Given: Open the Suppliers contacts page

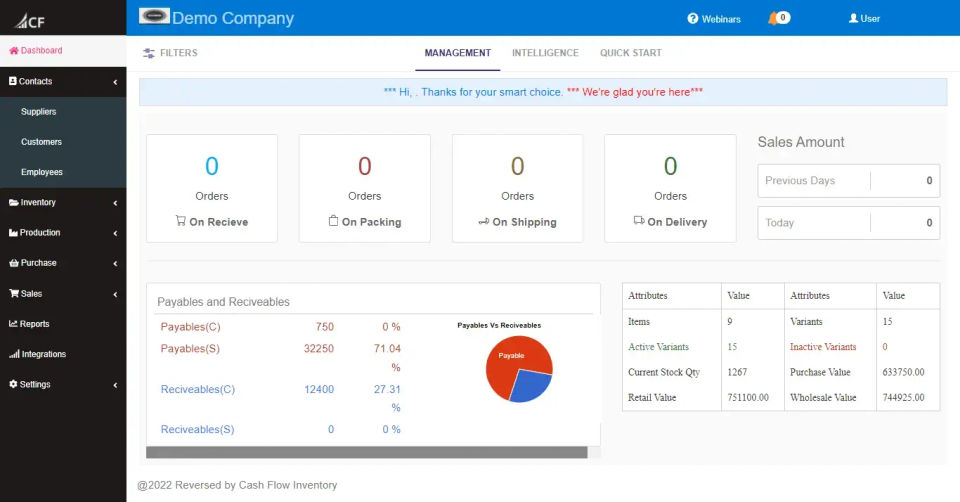Looking at the screenshot, I should [39, 112].
